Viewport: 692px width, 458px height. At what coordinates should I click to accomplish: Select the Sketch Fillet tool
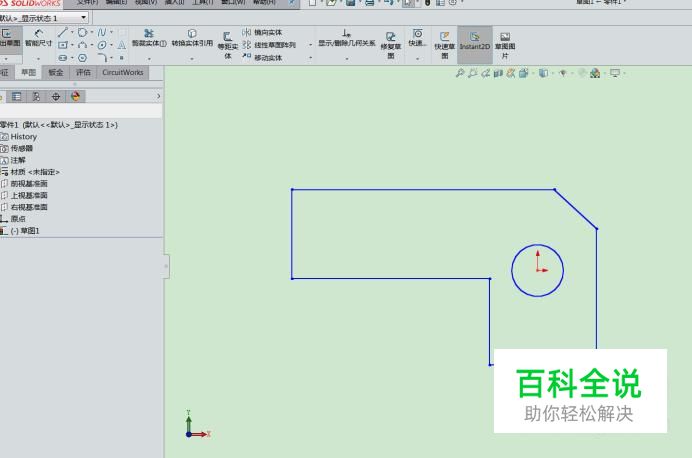(102, 58)
